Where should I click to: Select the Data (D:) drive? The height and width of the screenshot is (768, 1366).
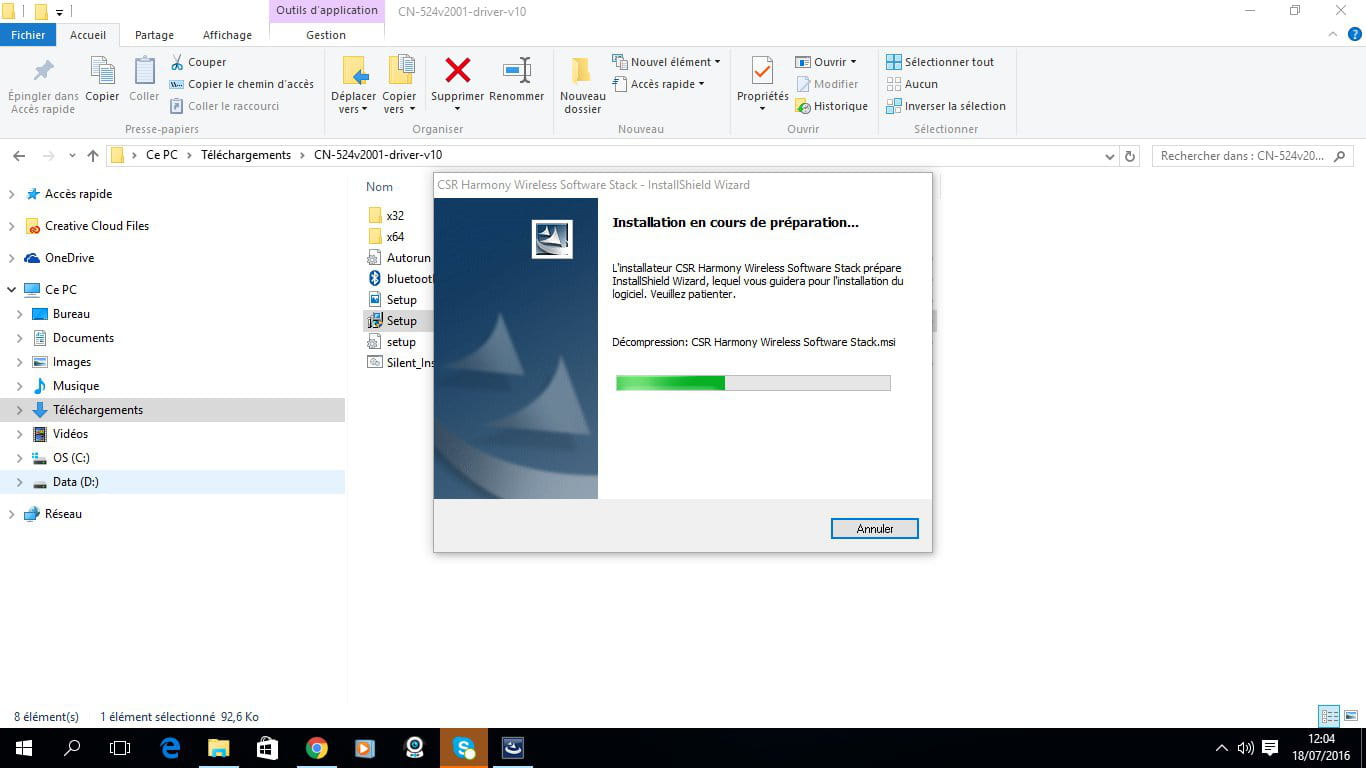75,482
